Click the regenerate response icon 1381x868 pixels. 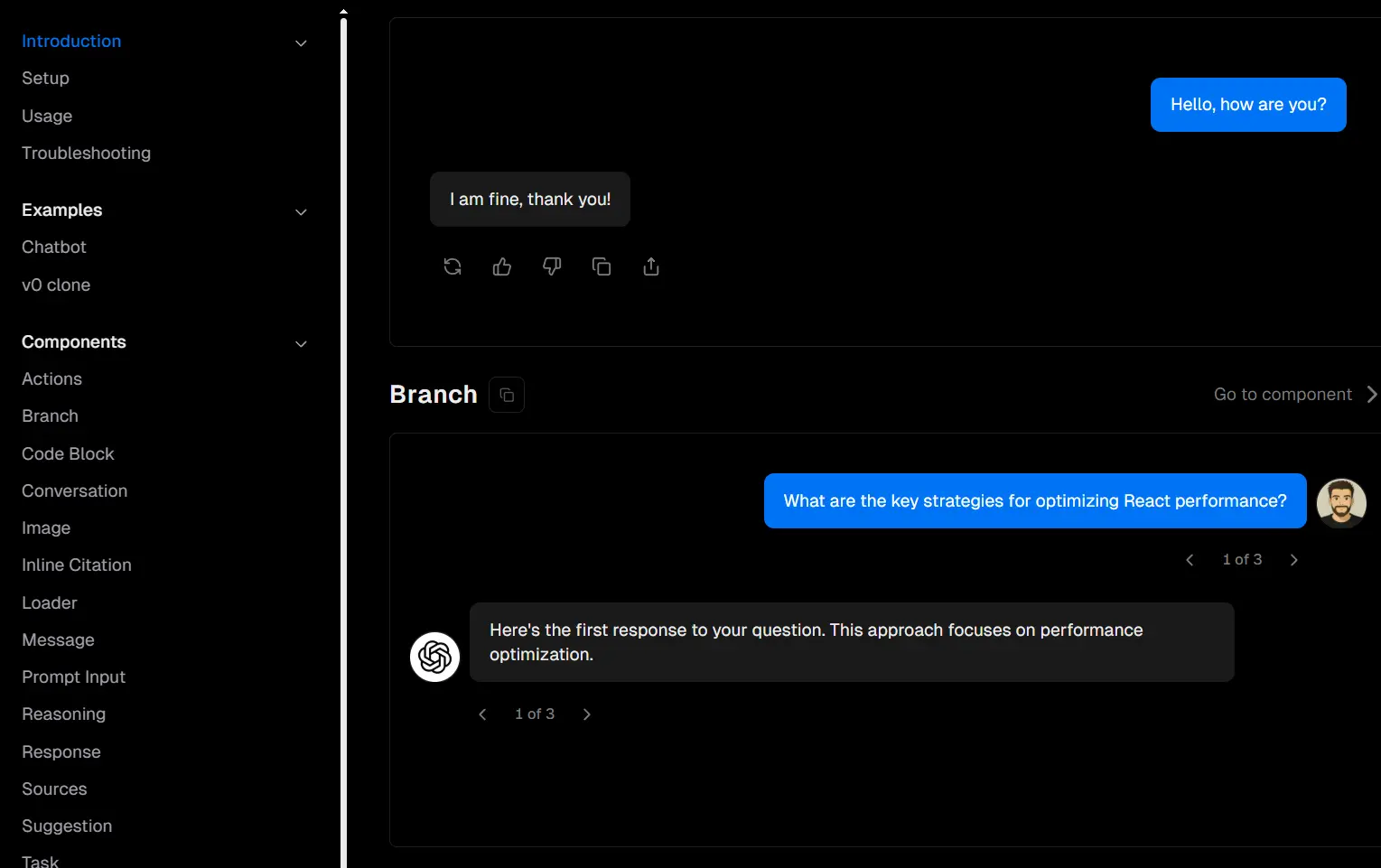pyautogui.click(x=453, y=266)
